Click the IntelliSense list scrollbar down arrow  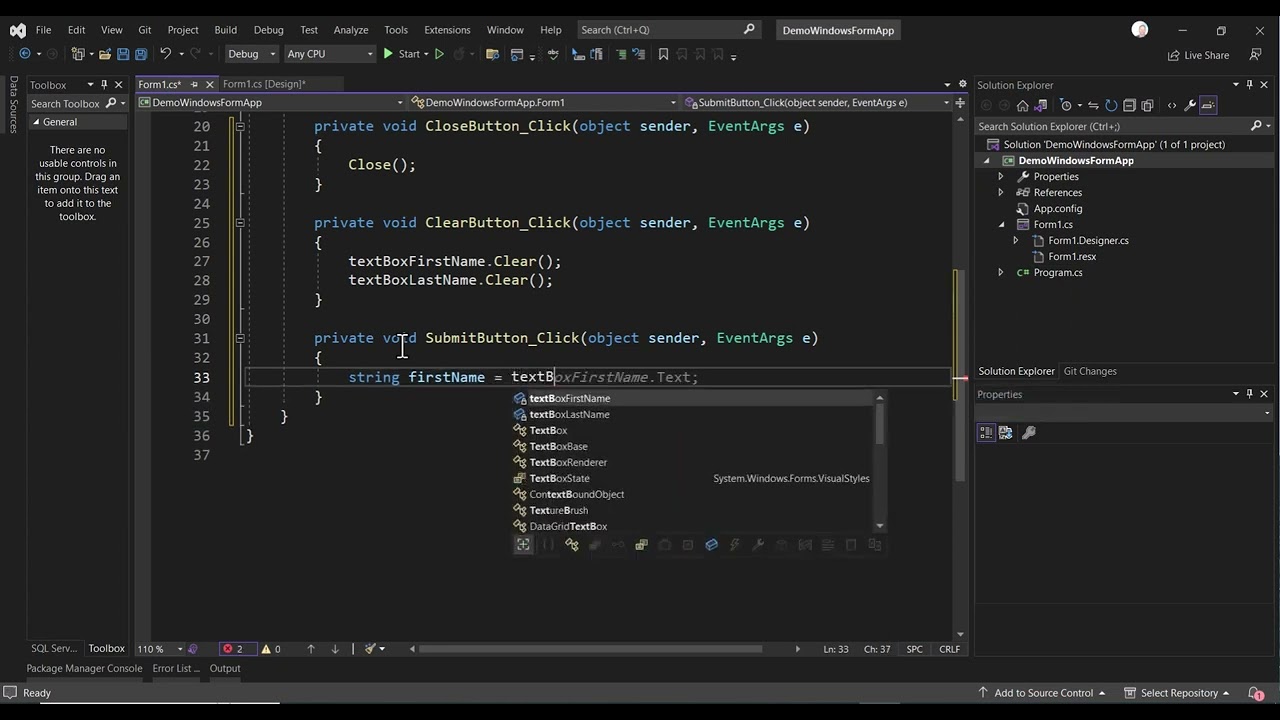[x=880, y=526]
